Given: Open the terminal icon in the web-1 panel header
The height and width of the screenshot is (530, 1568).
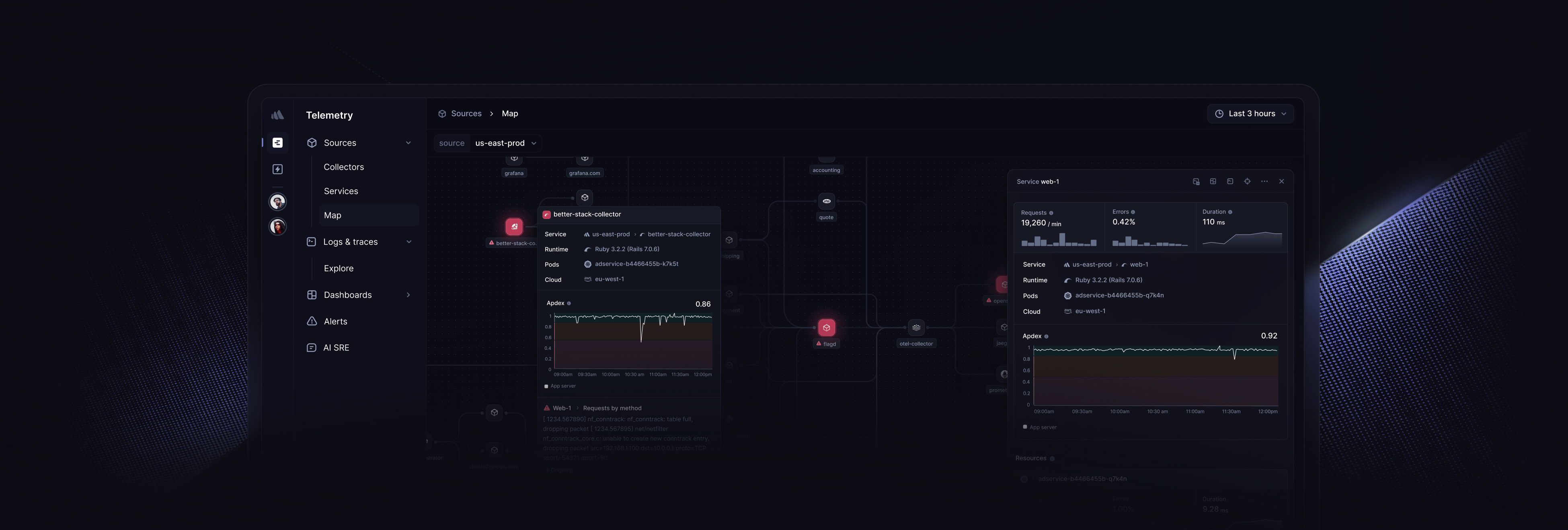Looking at the screenshot, I should (x=1229, y=181).
